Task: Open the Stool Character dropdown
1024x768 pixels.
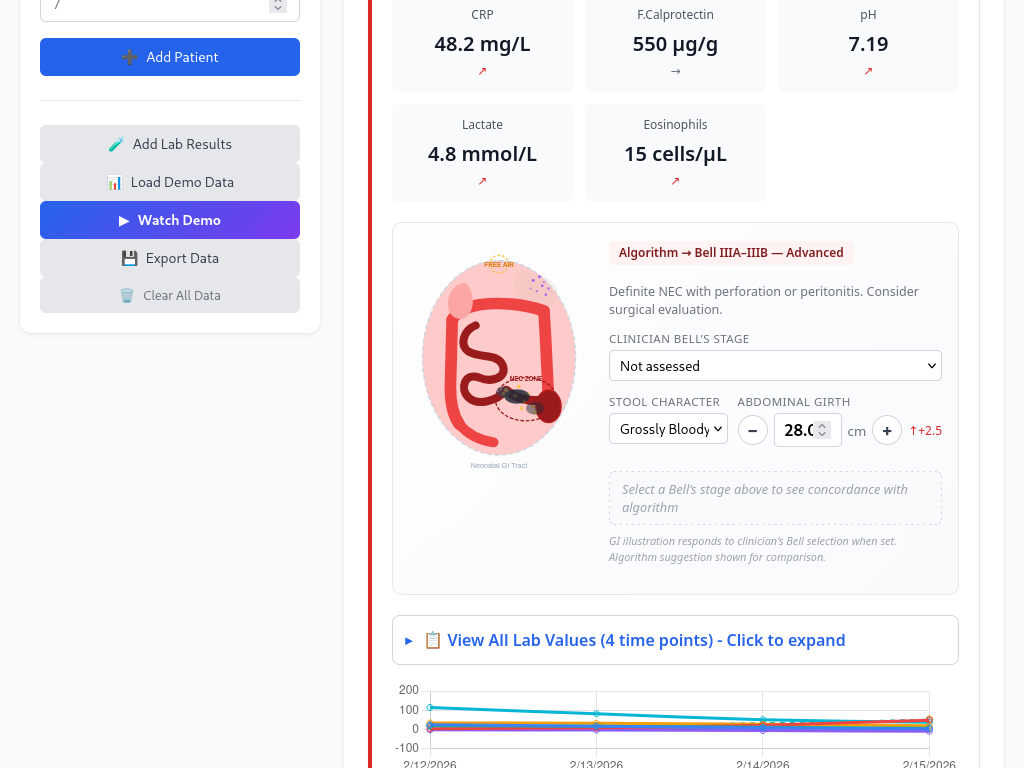Action: tap(668, 429)
